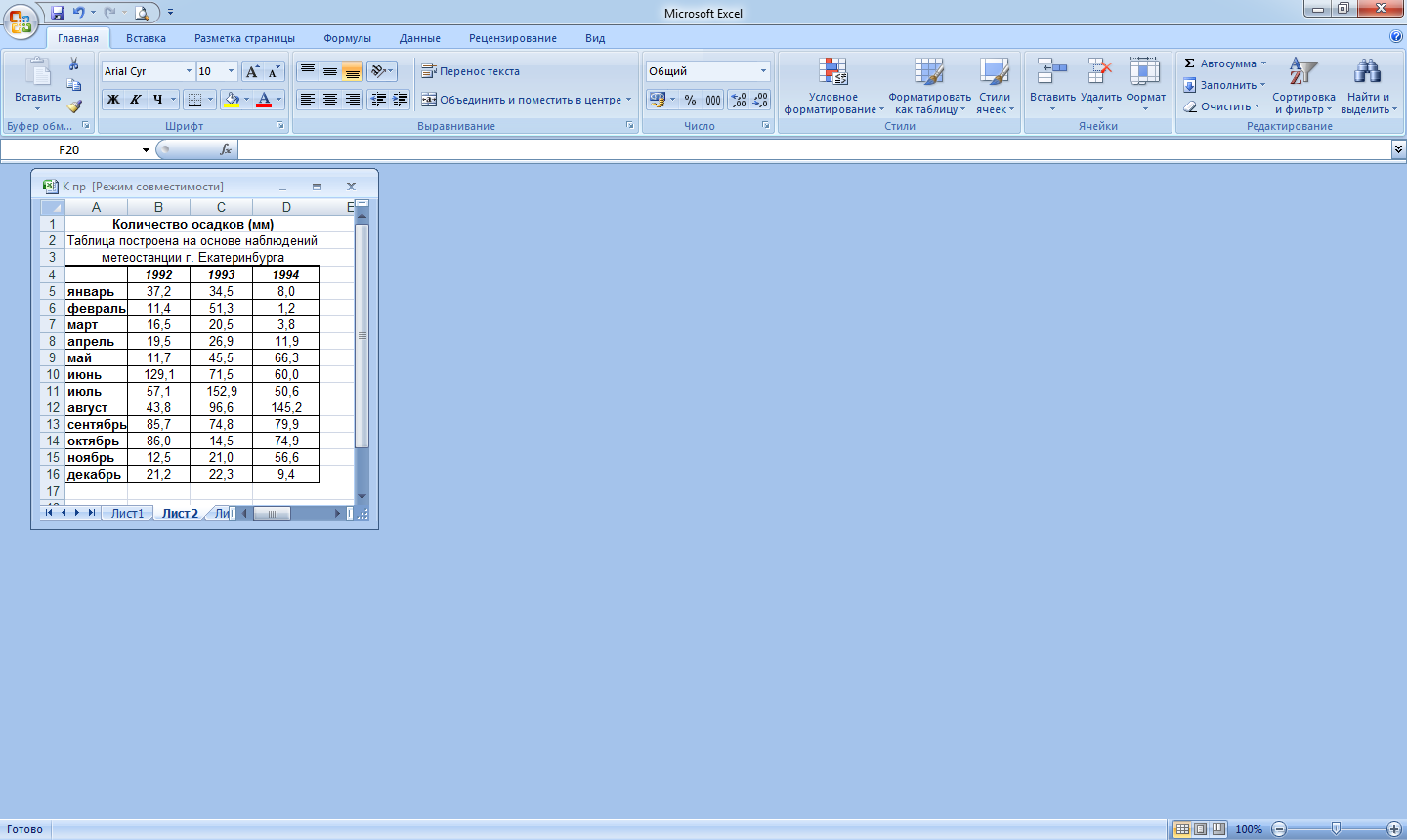Click Decrease Decimal icon
The image size is (1407, 840).
[x=760, y=100]
